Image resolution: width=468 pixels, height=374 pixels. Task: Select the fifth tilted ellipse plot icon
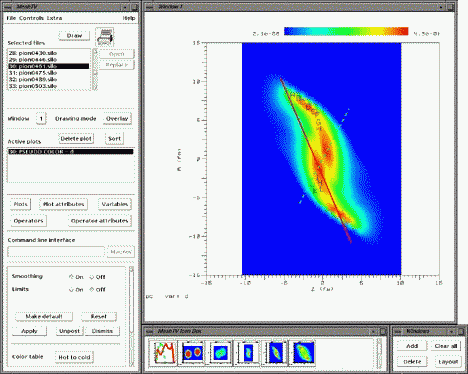coord(275,352)
